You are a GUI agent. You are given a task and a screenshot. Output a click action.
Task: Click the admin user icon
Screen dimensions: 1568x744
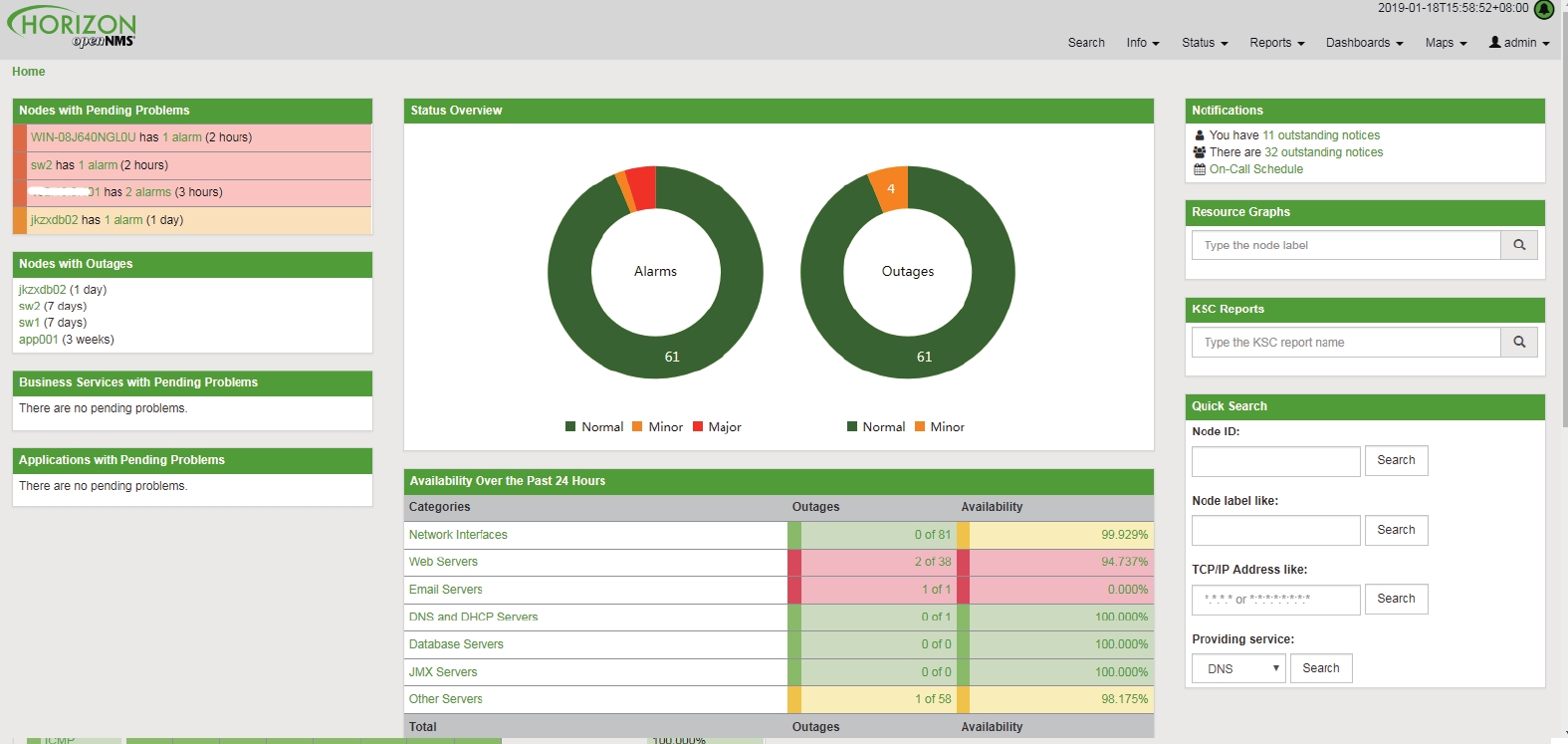click(1494, 42)
